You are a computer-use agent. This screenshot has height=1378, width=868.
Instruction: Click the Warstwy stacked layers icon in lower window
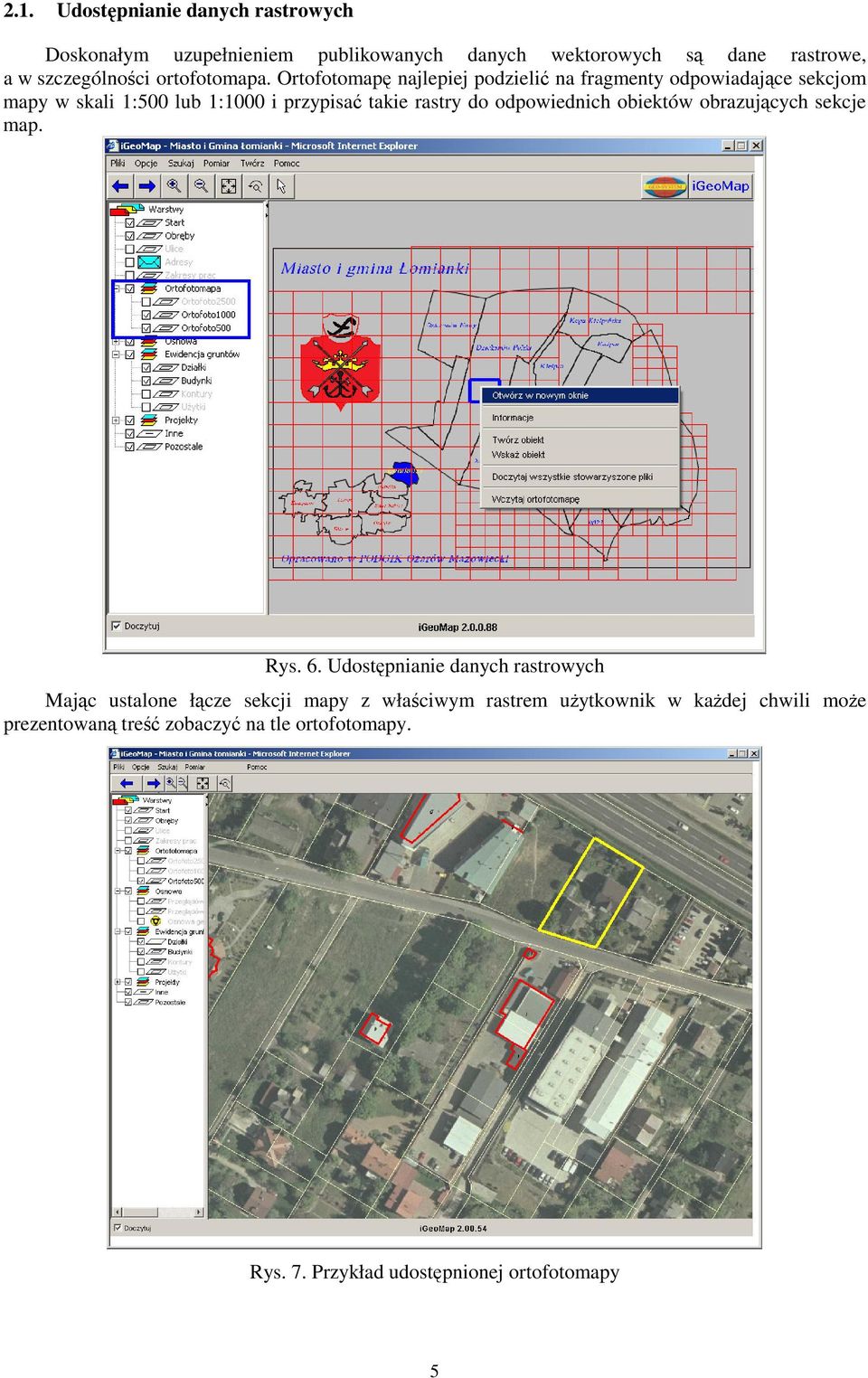click(125, 800)
